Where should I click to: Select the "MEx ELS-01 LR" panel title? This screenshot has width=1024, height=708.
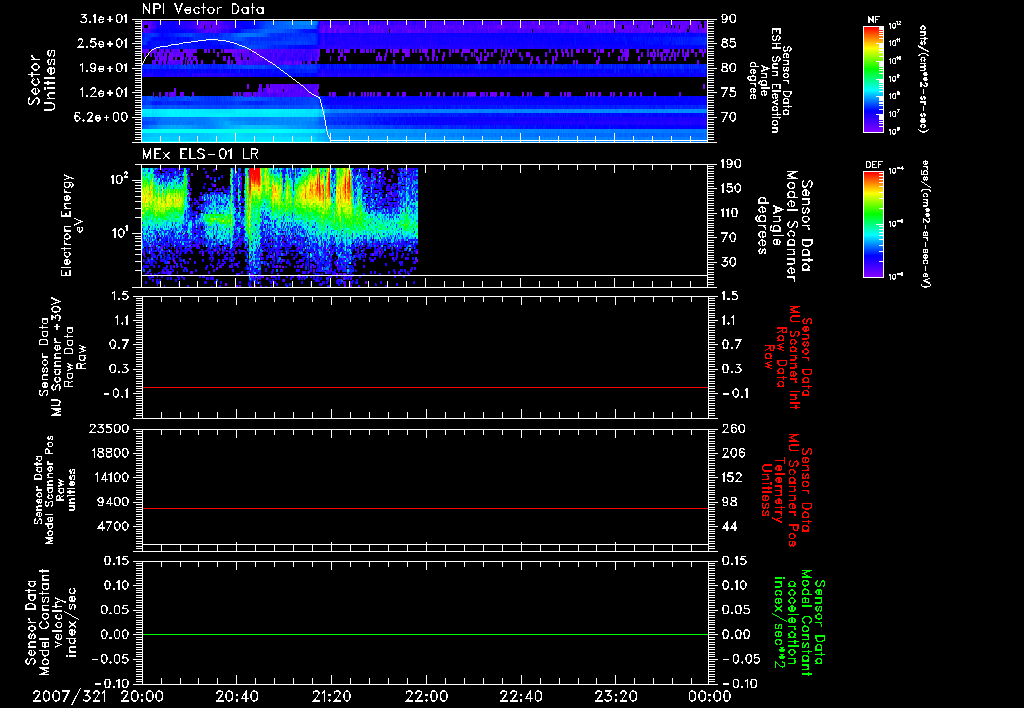tap(200, 155)
